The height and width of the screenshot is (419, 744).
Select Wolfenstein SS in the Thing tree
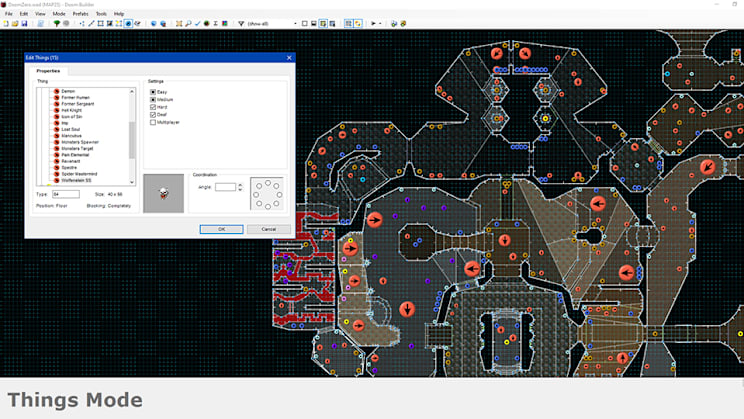pos(76,180)
